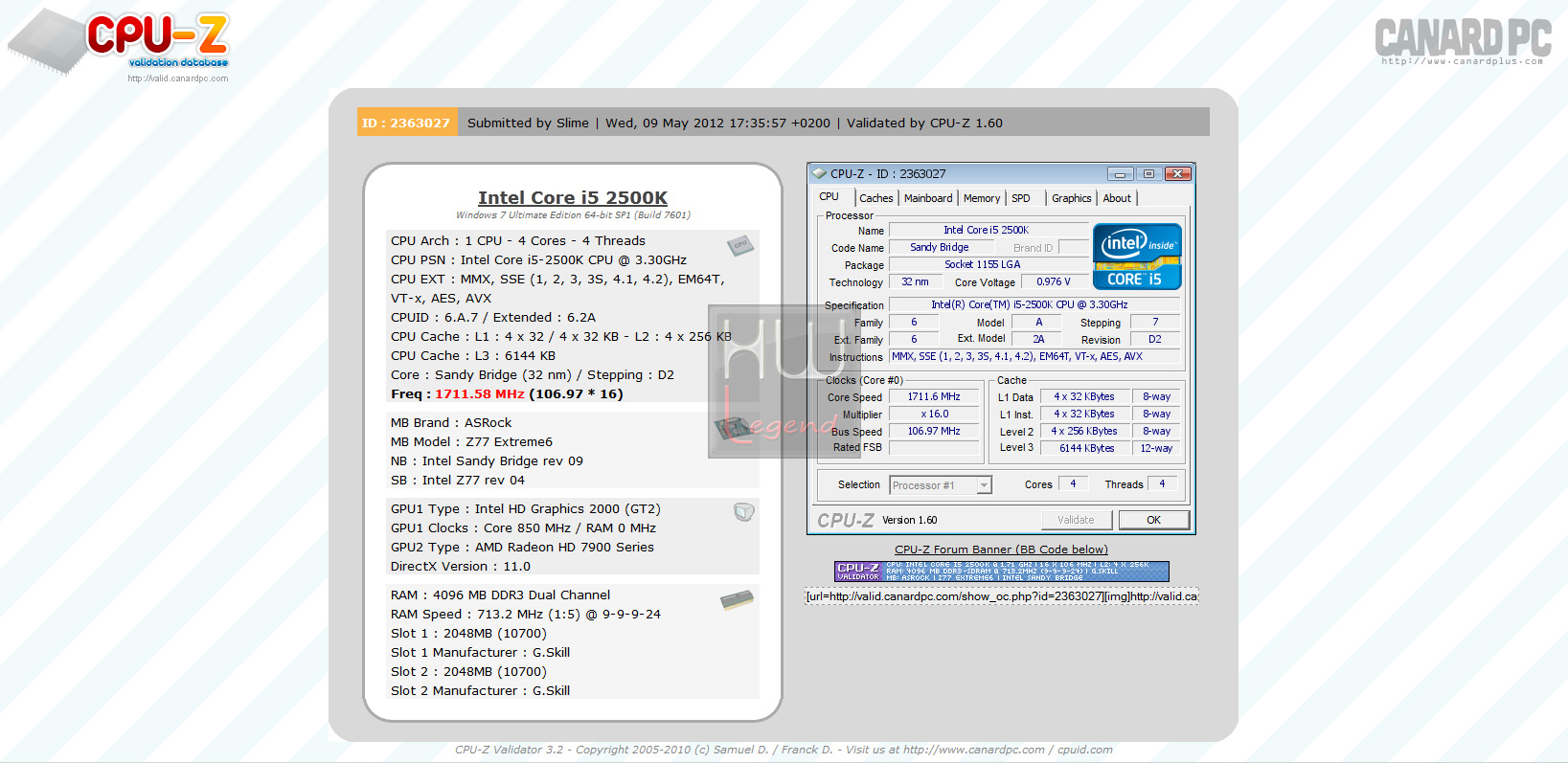Click the motherboard icon beside MB Model
The image size is (1568, 763).
tap(736, 429)
